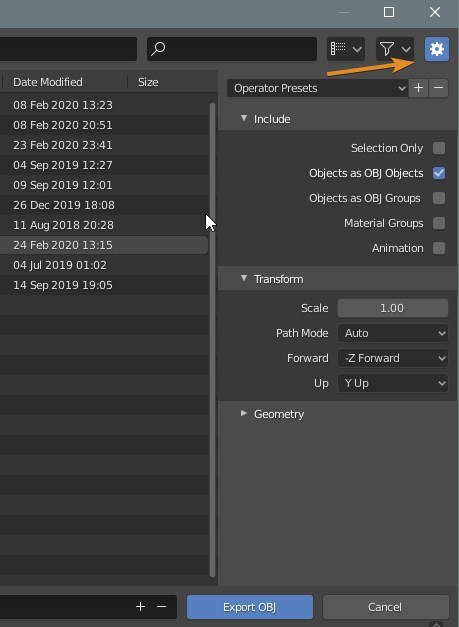Viewport: 459px width, 627px height.
Task: Enable the Selection Only checkbox
Action: (439, 148)
